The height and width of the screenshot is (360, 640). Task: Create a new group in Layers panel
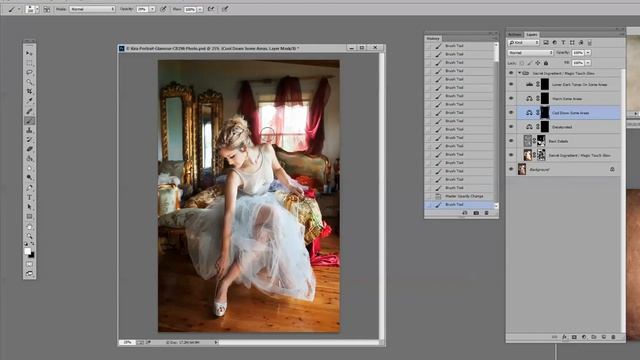click(594, 337)
